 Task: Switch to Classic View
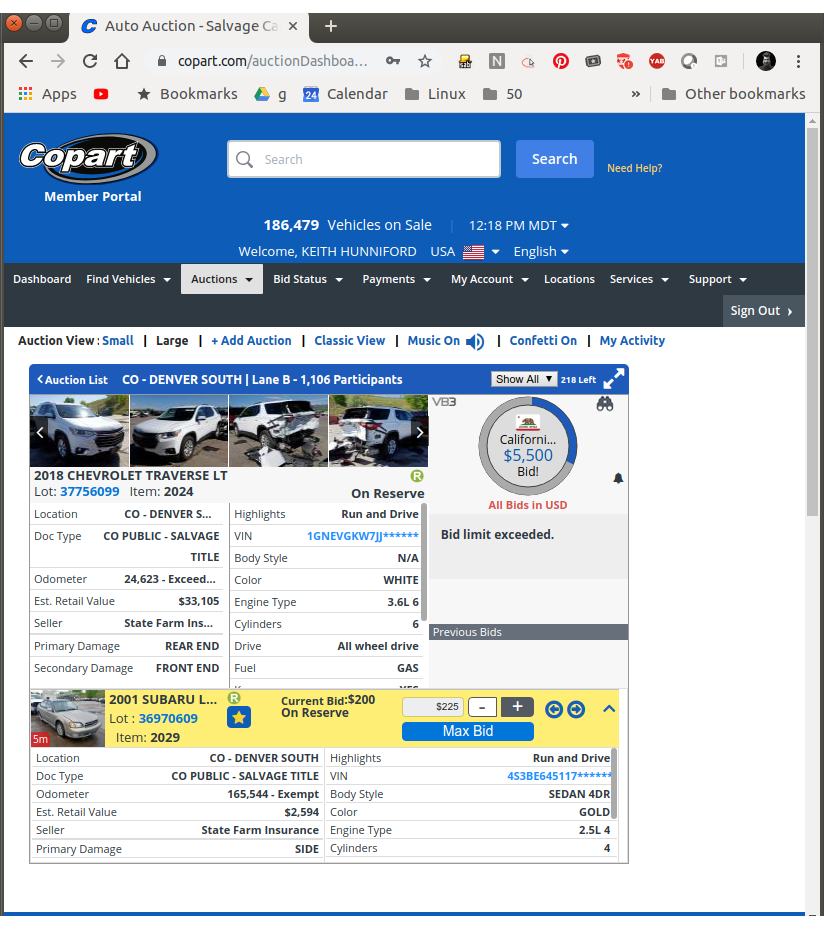coord(350,341)
